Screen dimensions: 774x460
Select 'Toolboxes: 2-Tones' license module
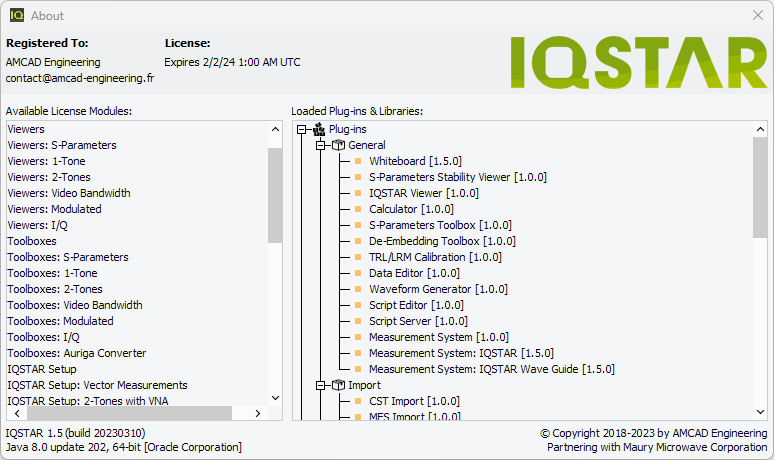(x=55, y=289)
